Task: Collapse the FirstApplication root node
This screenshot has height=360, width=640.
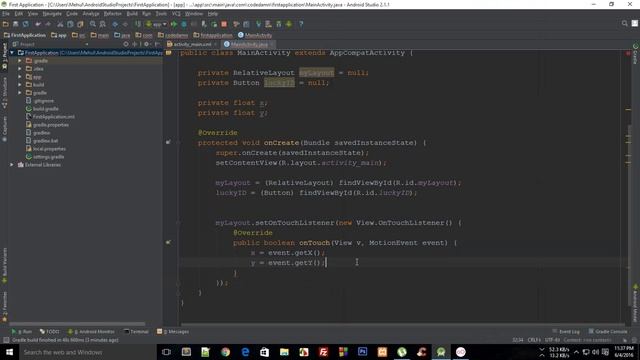Action: pos(12,53)
